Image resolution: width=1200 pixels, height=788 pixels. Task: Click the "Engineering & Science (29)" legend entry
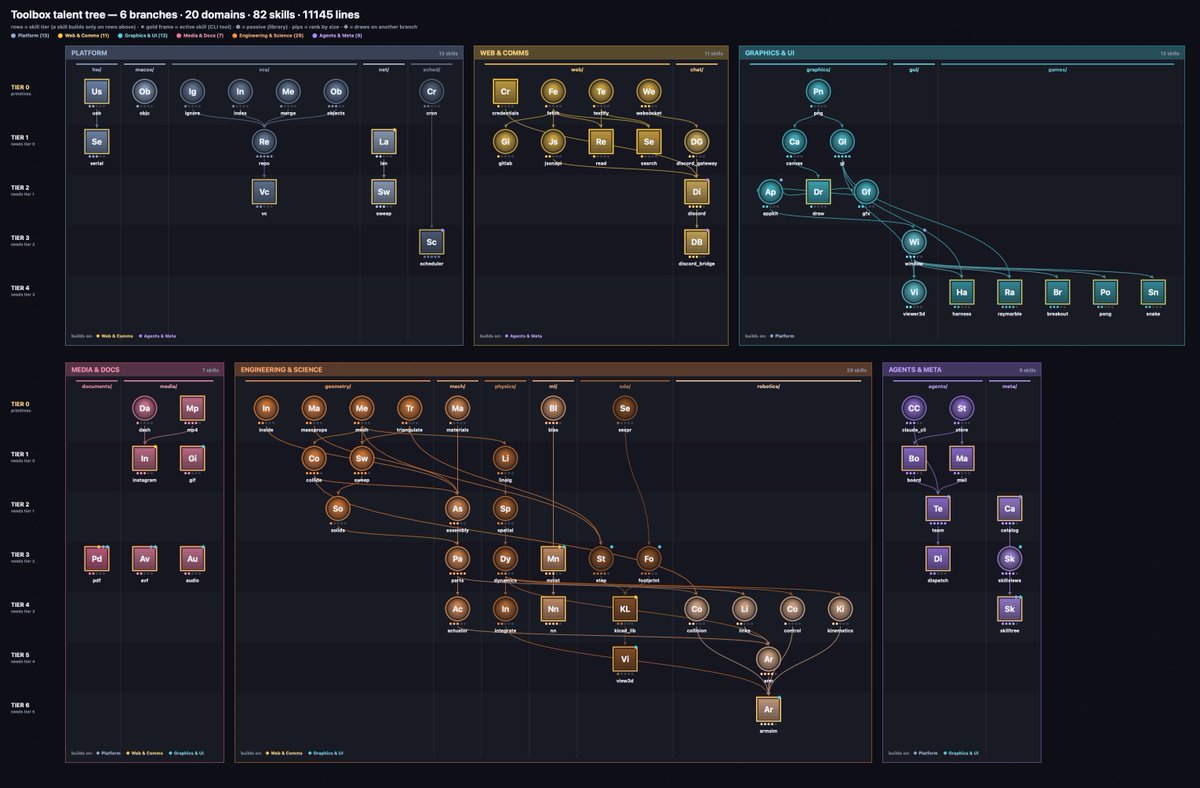(266, 35)
